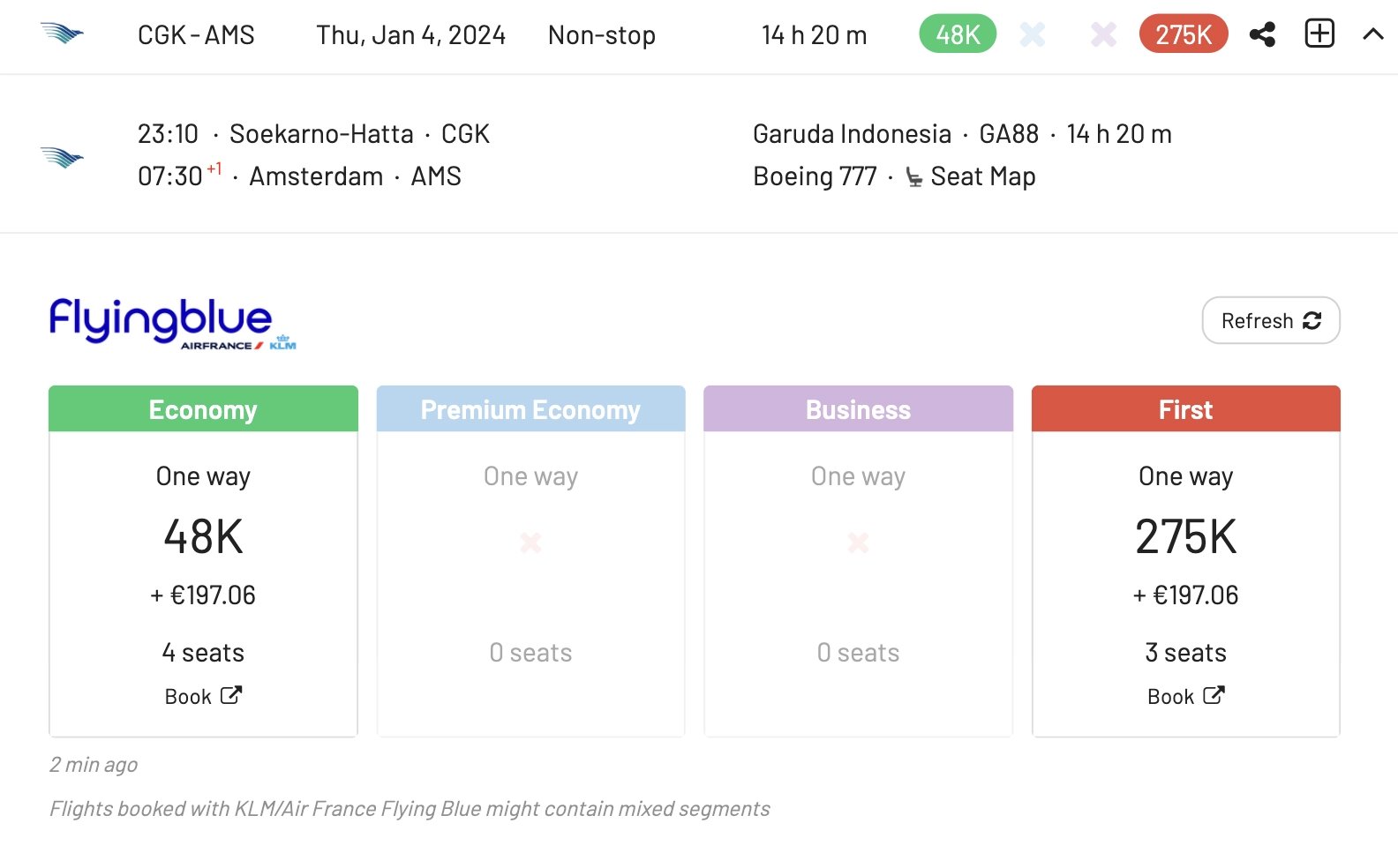Click the 48K price in Economy card
1398x868 pixels.
pyautogui.click(x=203, y=536)
